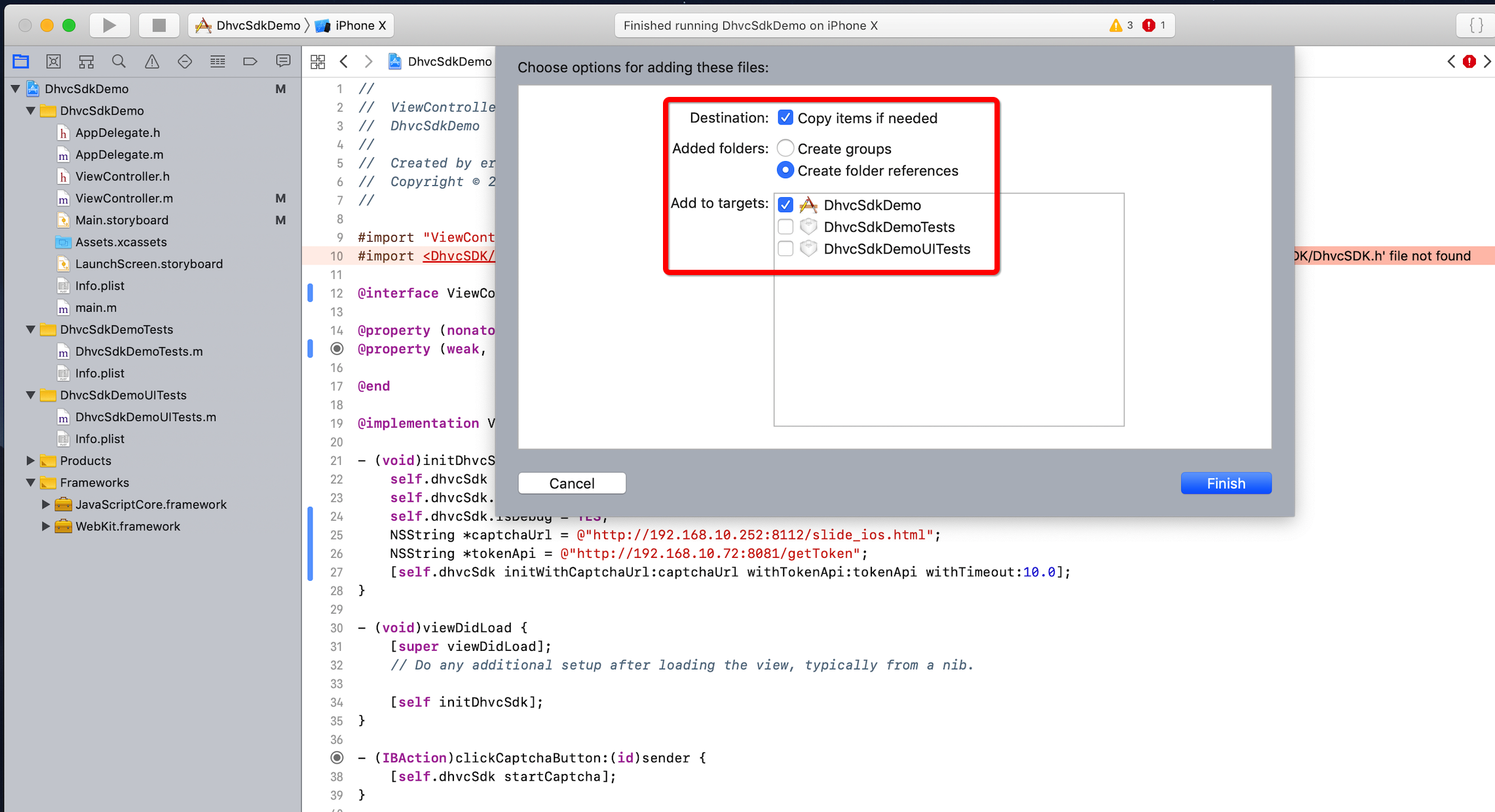Click Info.plist under DhvcSdkDemoUITests
Image resolution: width=1495 pixels, height=812 pixels.
(100, 439)
